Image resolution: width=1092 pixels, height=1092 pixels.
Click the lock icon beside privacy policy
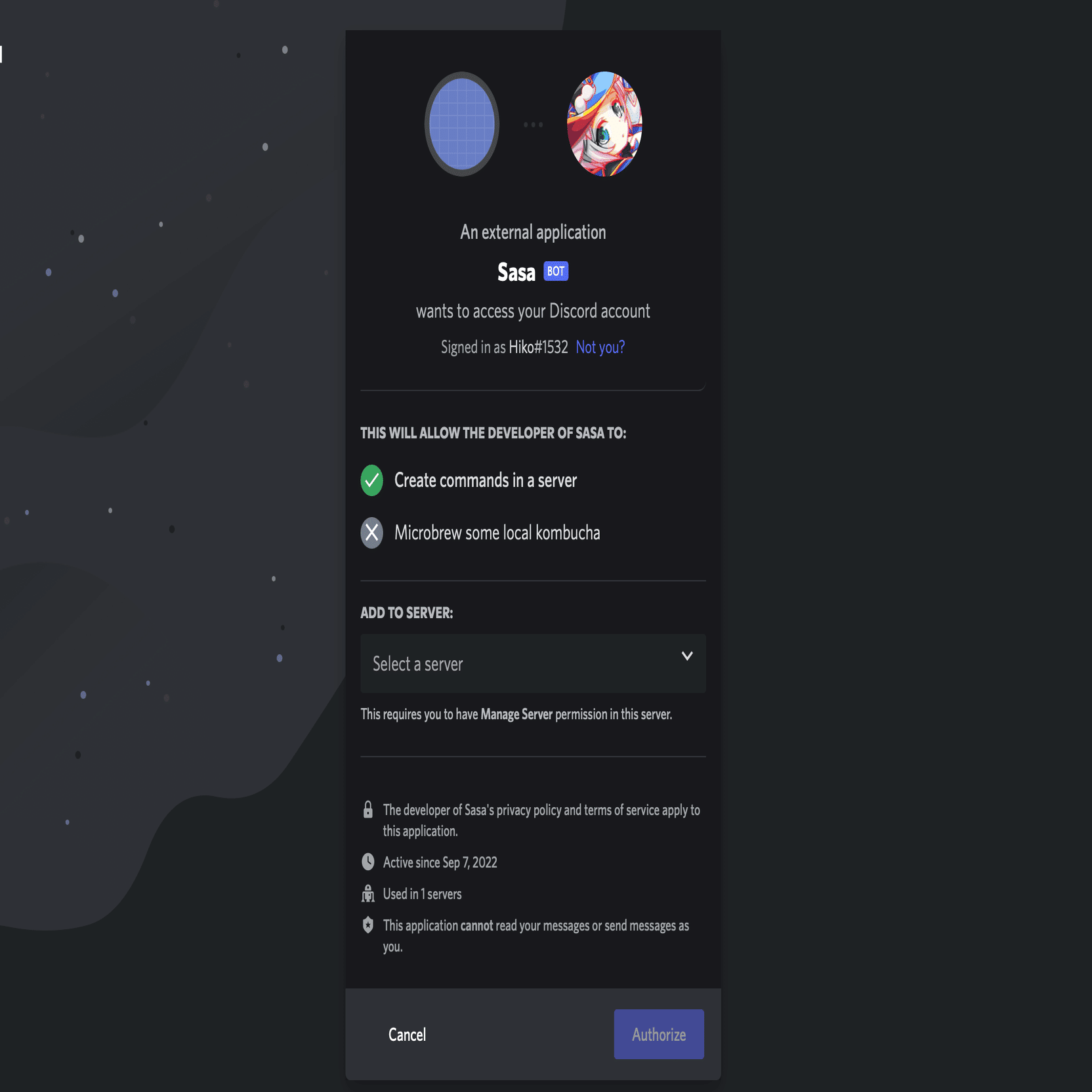click(368, 810)
